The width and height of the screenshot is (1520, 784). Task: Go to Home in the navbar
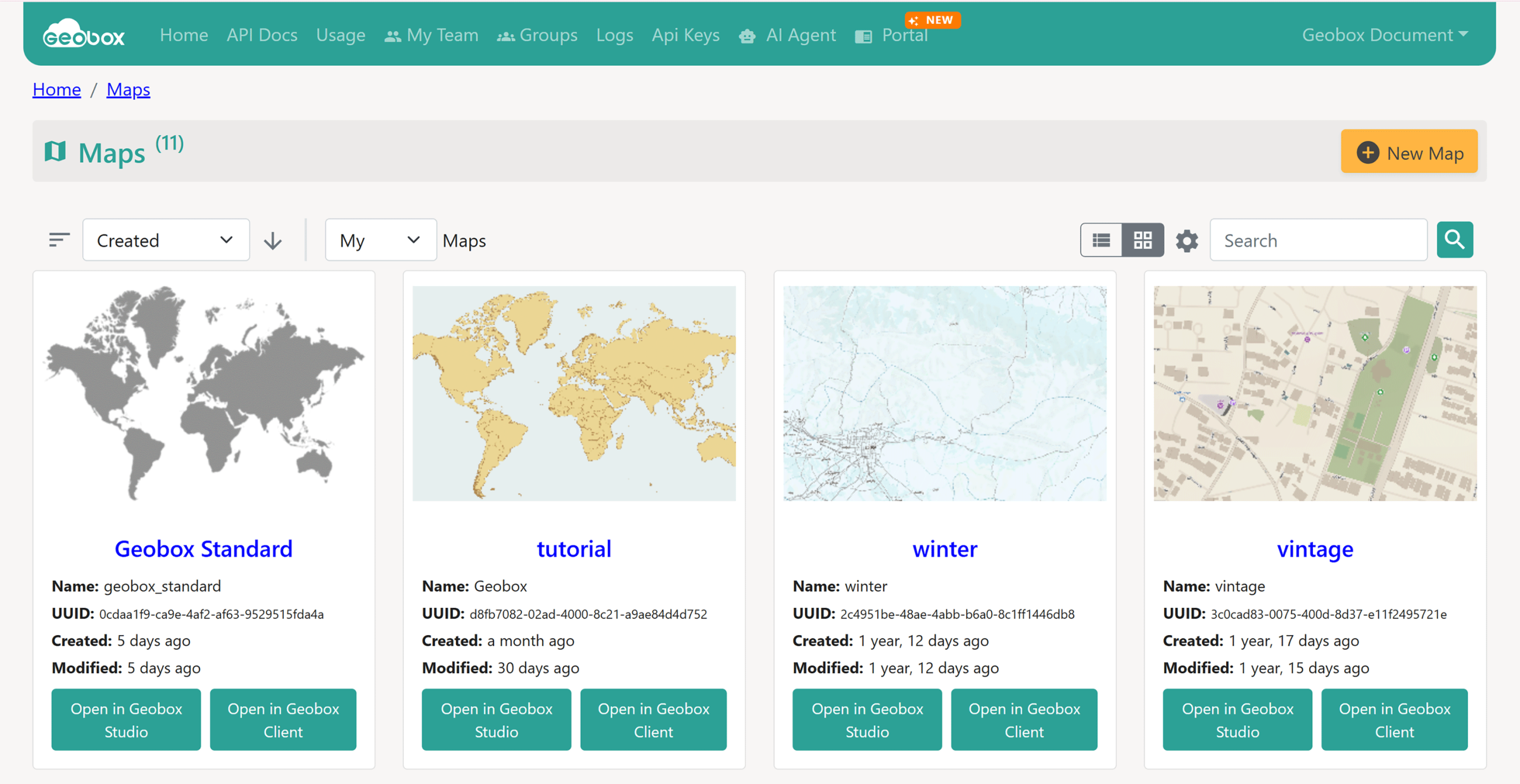coord(184,35)
